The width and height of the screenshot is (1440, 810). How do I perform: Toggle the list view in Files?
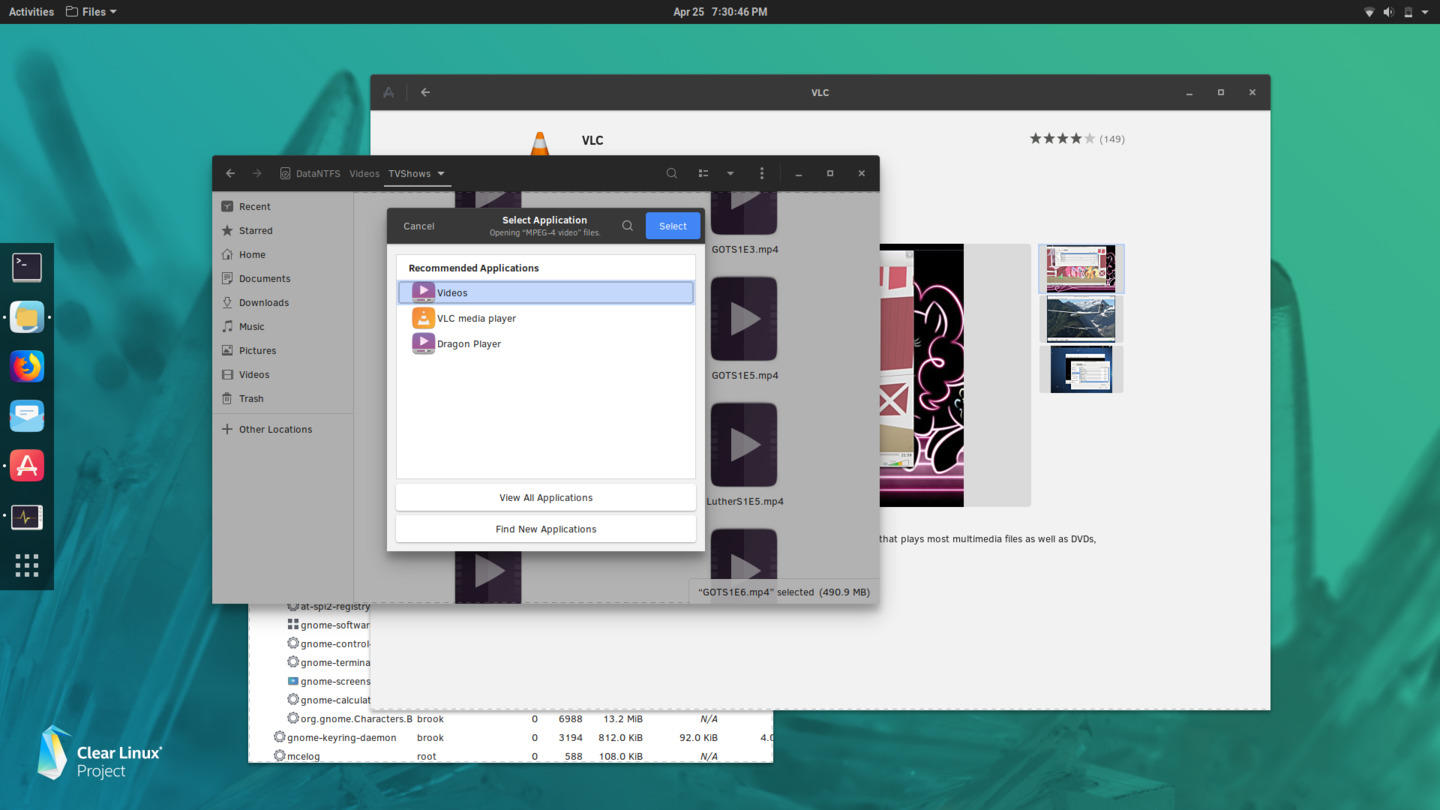click(x=703, y=173)
